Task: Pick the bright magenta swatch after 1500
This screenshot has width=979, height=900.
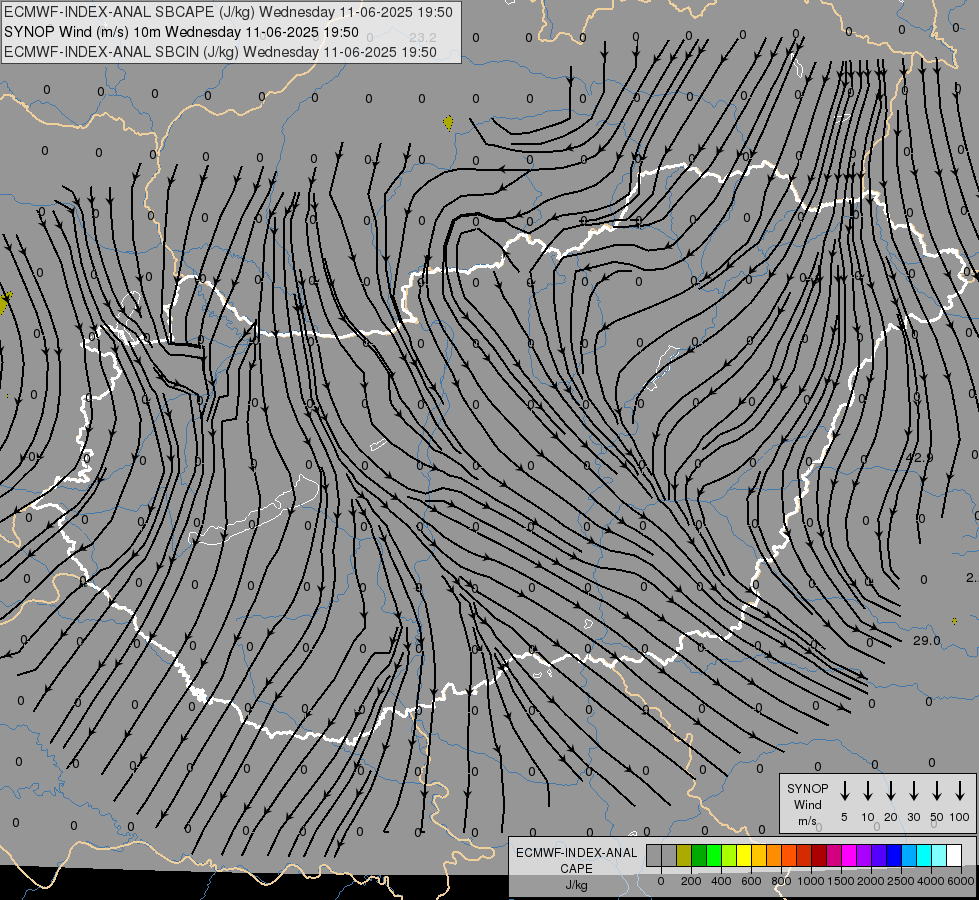Action: (x=849, y=855)
